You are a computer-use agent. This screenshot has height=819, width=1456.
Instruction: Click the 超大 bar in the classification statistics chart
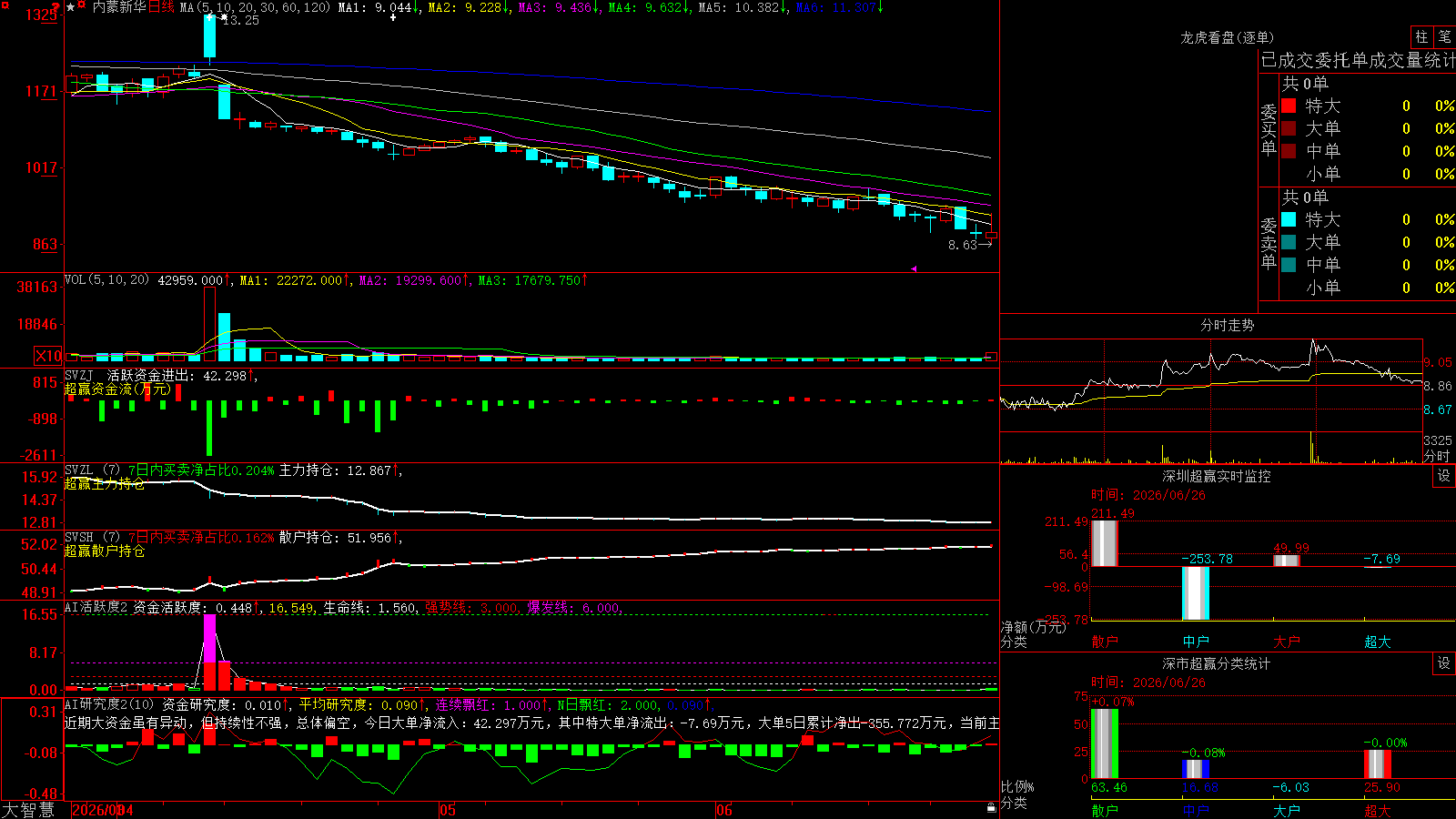pos(1378,764)
